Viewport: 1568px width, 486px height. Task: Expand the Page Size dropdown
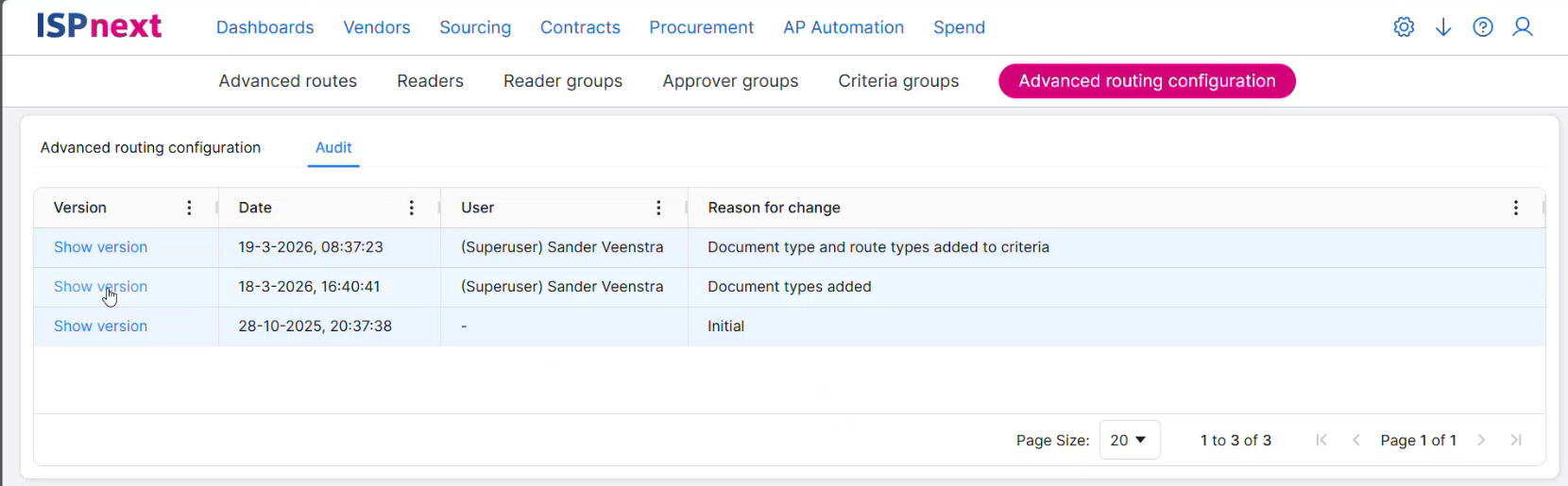[x=1130, y=440]
